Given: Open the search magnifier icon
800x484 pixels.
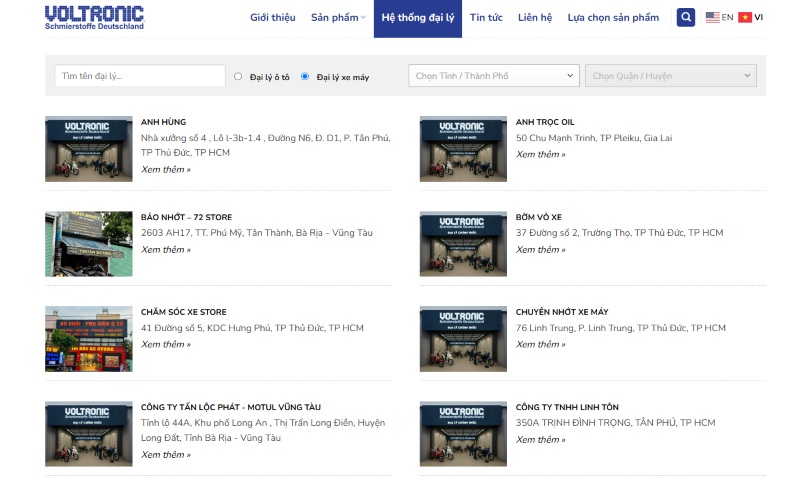Looking at the screenshot, I should 685,17.
